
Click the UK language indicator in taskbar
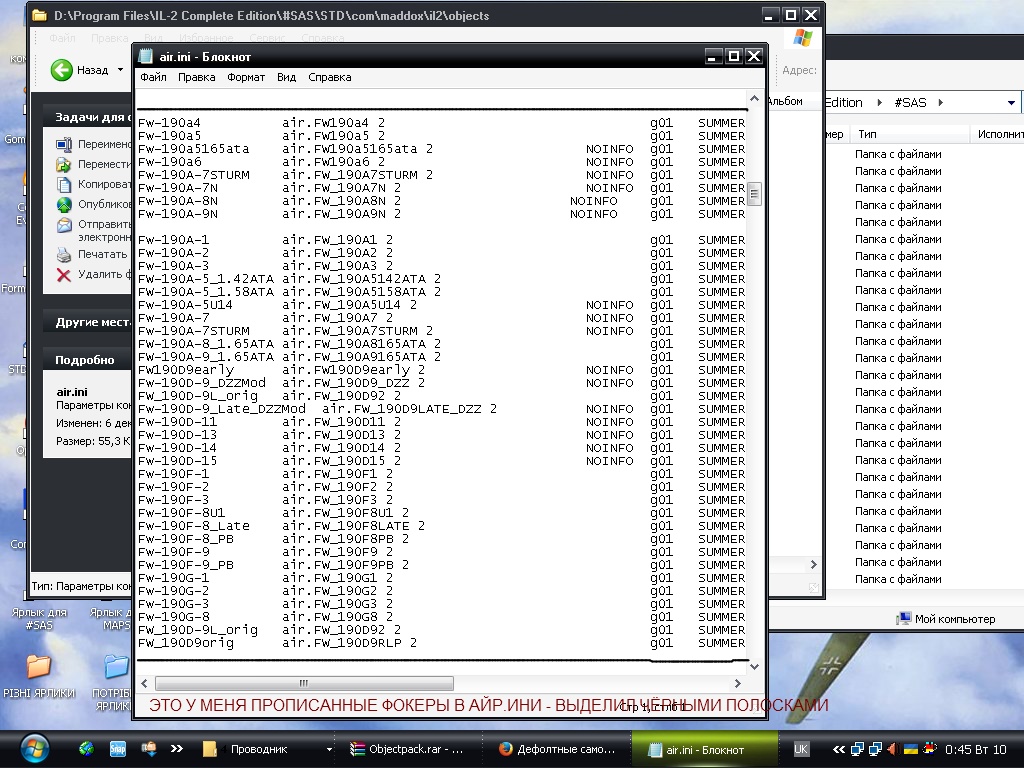coord(801,749)
